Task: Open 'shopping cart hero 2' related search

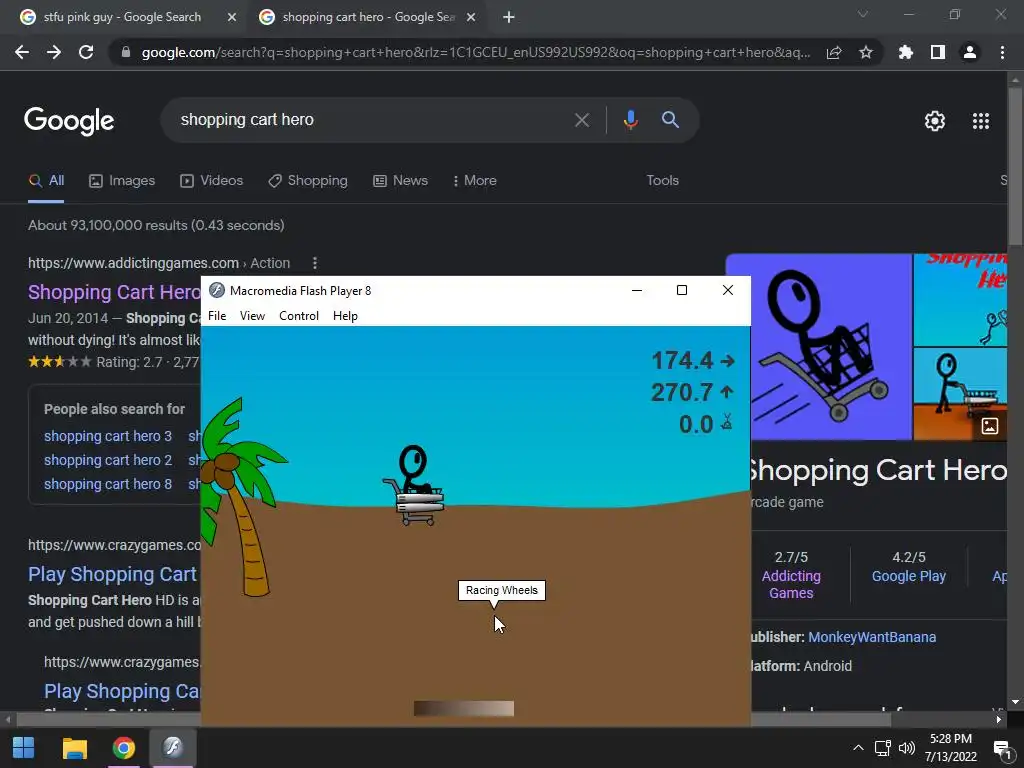Action: (108, 460)
